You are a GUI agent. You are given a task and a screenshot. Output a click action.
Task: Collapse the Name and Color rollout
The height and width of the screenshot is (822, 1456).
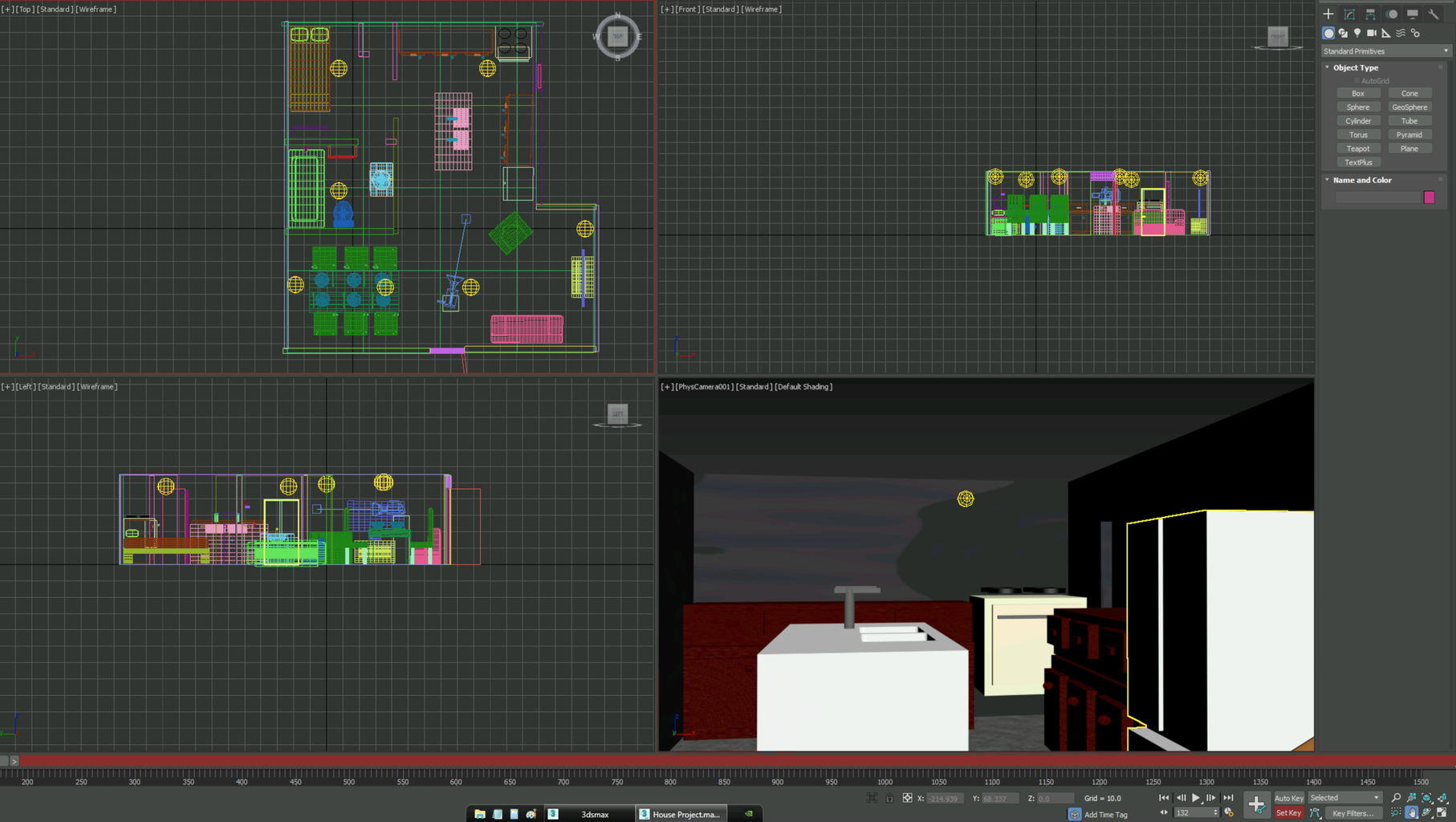click(x=1362, y=180)
